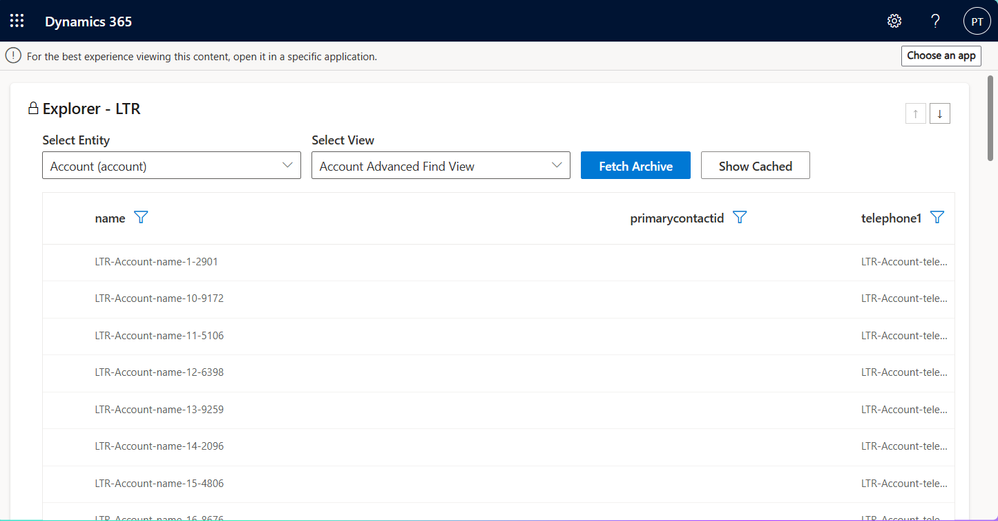The width and height of the screenshot is (998, 521).
Task: Click the Dynamics 365 title
Action: [x=88, y=21]
